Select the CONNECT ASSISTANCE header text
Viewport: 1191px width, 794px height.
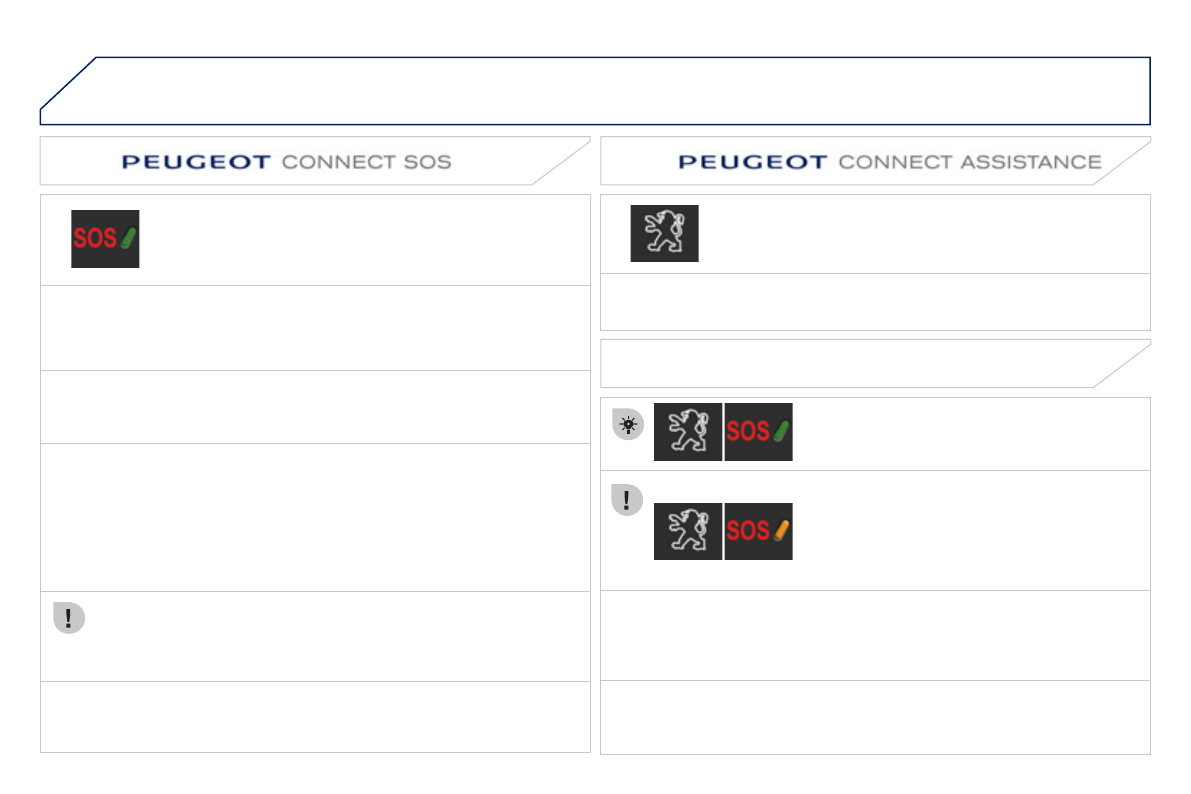click(x=969, y=162)
